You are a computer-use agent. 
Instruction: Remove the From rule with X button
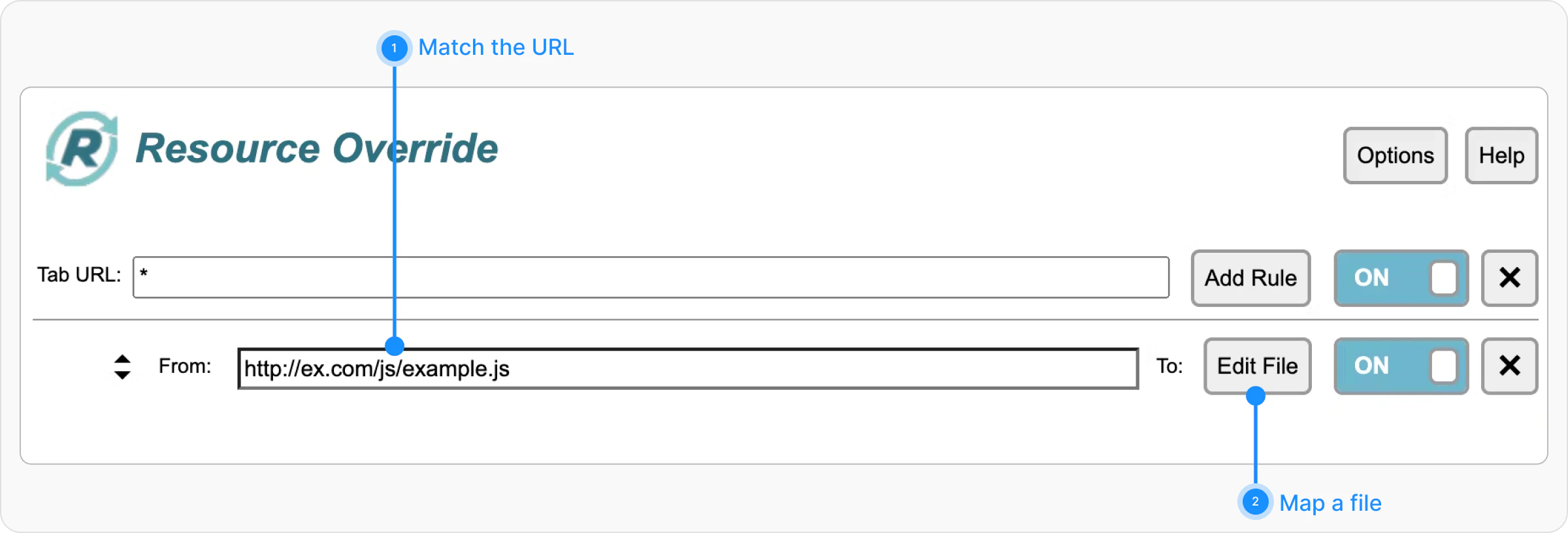click(1509, 366)
